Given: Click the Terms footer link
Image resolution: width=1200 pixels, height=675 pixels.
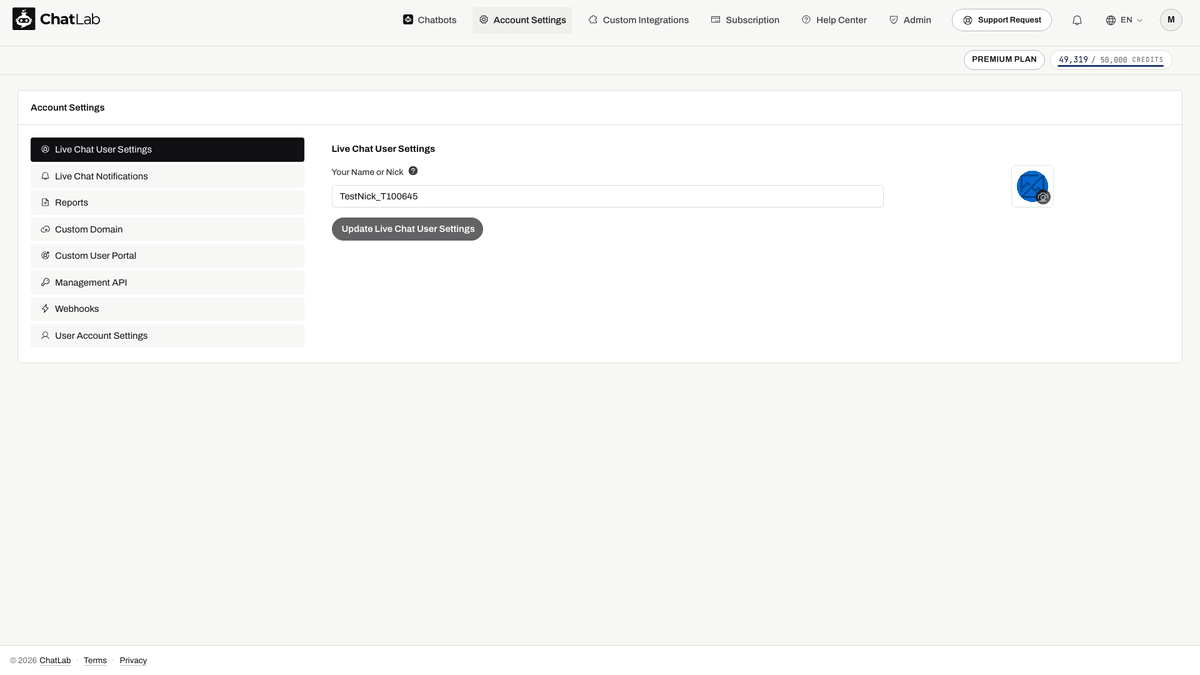Looking at the screenshot, I should 95,660.
